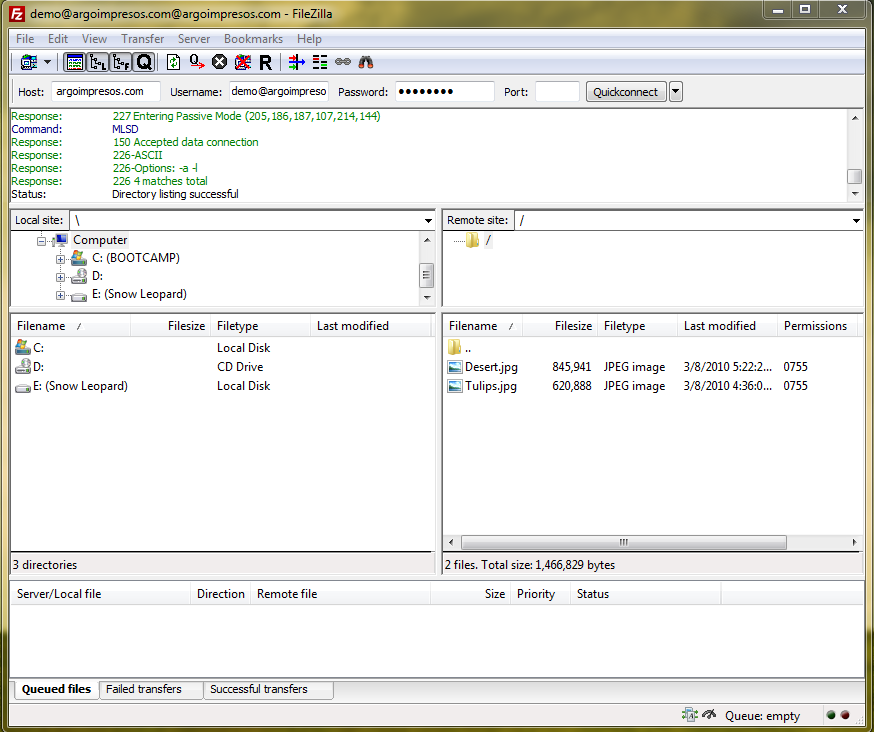Toggle message log display
The height and width of the screenshot is (732, 874).
[x=74, y=62]
